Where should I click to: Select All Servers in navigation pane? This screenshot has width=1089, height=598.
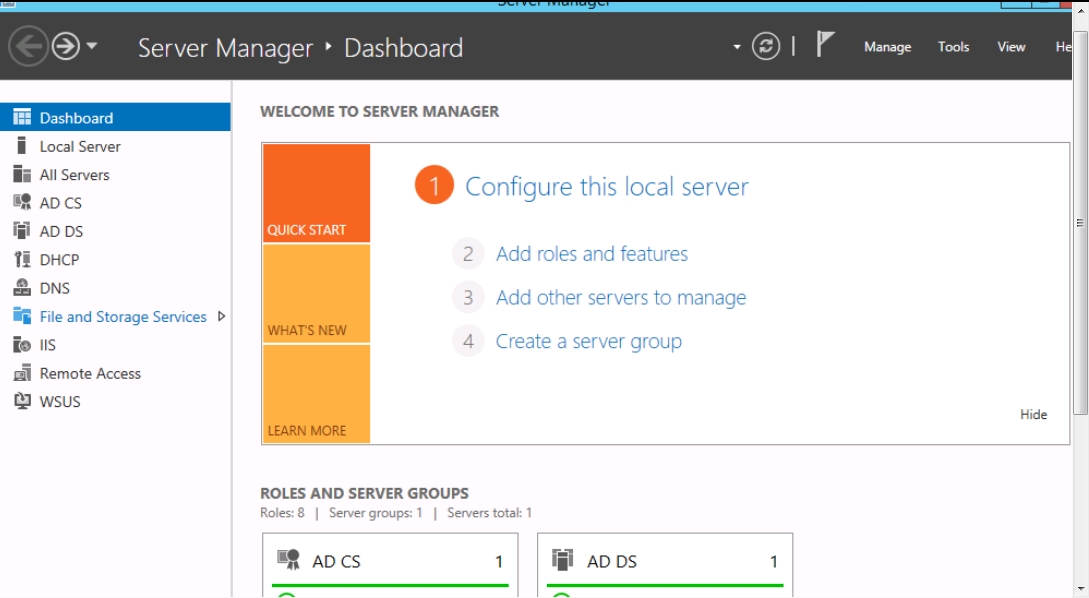click(x=74, y=175)
